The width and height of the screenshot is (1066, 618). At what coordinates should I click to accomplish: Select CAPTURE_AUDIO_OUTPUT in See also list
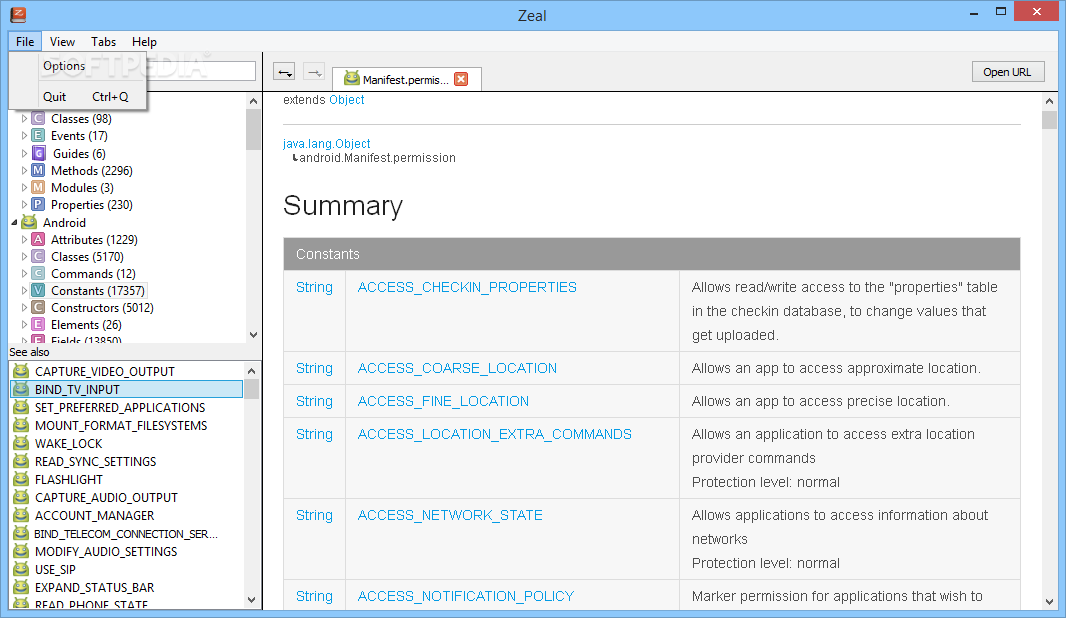pos(127,498)
